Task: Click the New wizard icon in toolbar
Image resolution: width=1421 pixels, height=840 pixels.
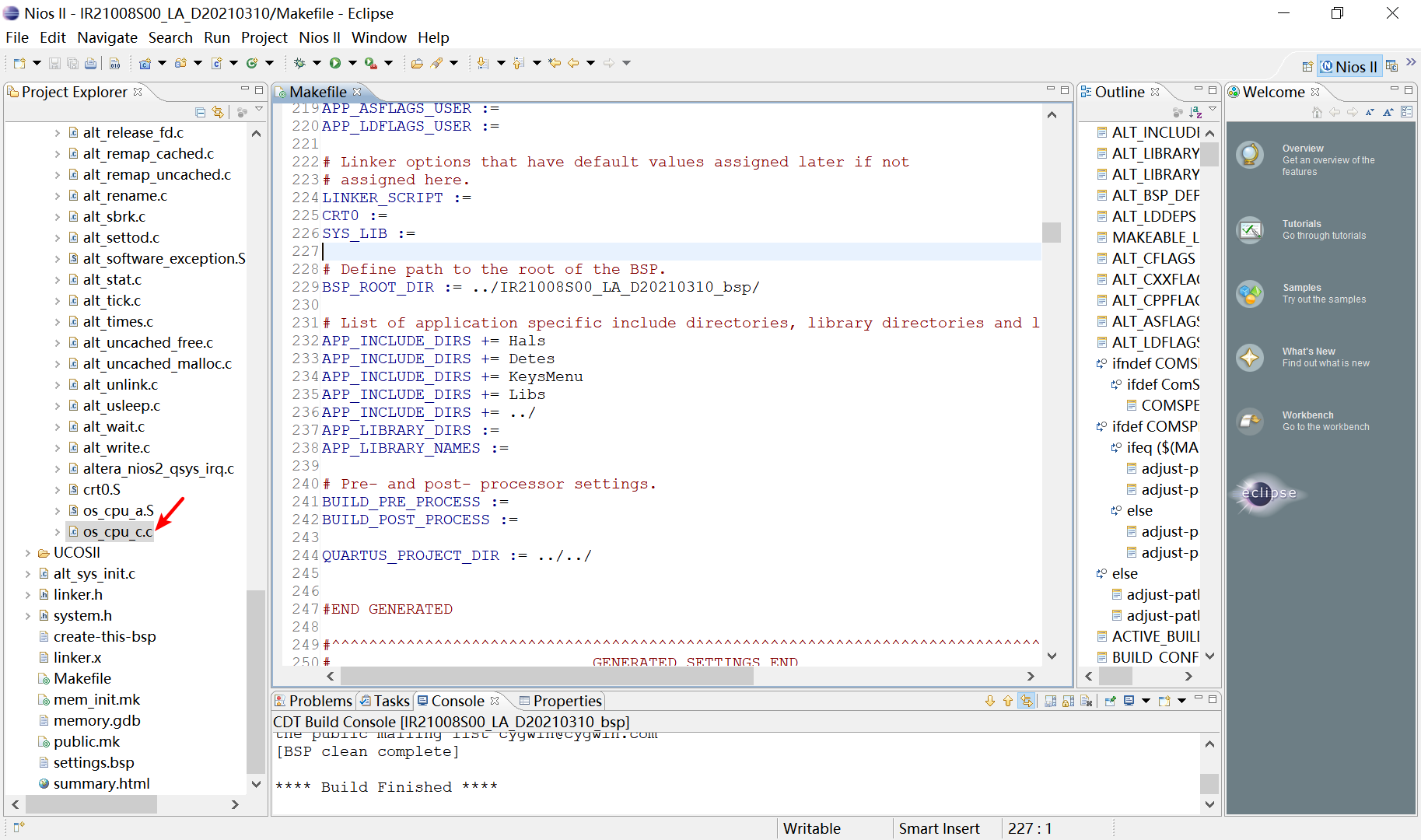Action: point(19,63)
